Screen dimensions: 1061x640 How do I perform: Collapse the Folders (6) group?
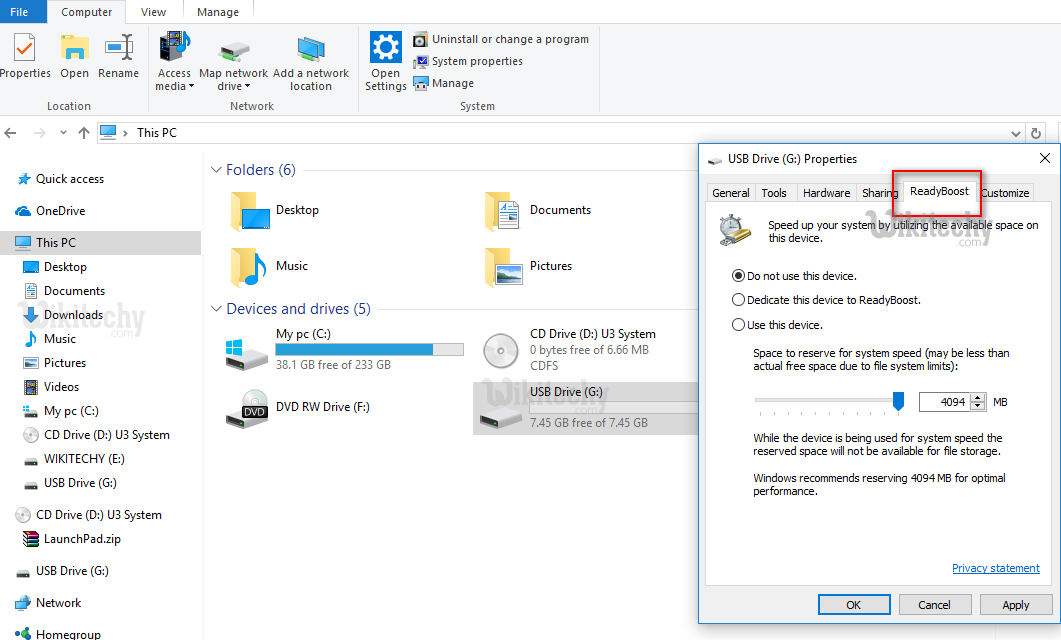coord(216,170)
